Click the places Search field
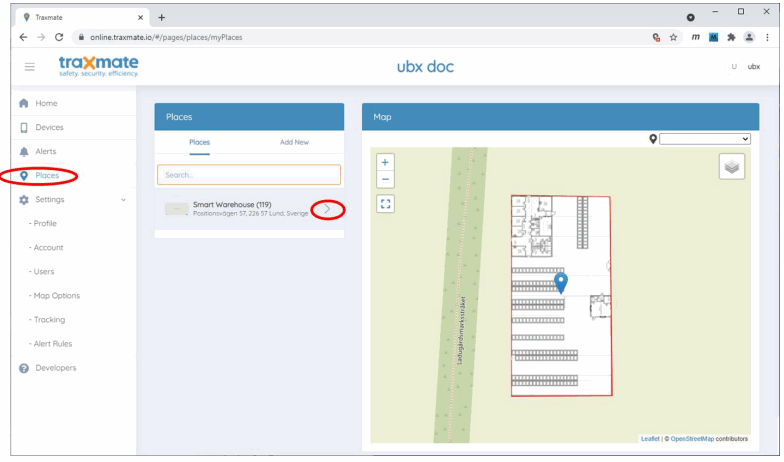This screenshot has width=784, height=462. (x=249, y=175)
